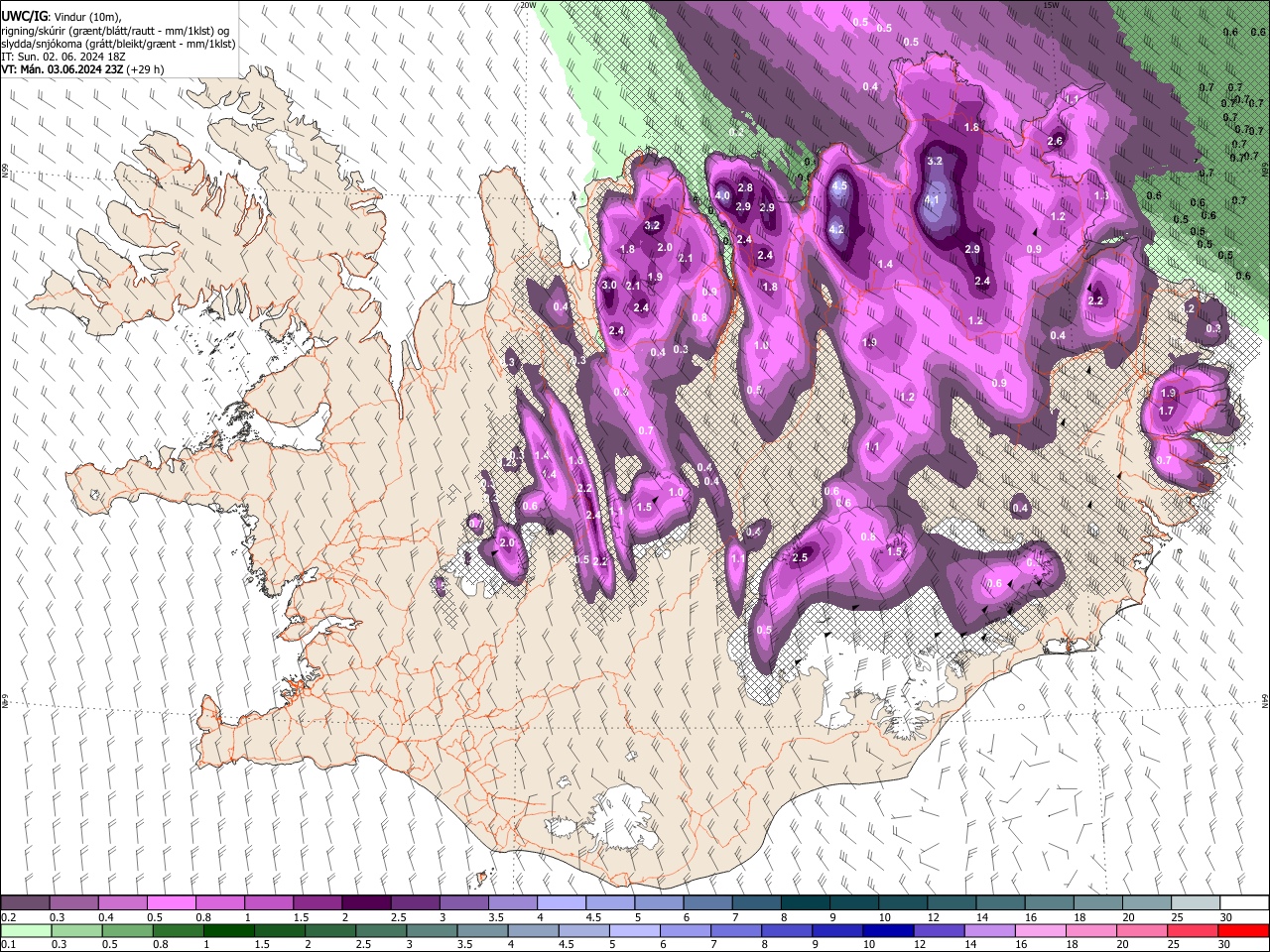
Task: Click the 'VT: Mán. 03.06.2024 23Z (+29 h)' line
Action: [83, 69]
